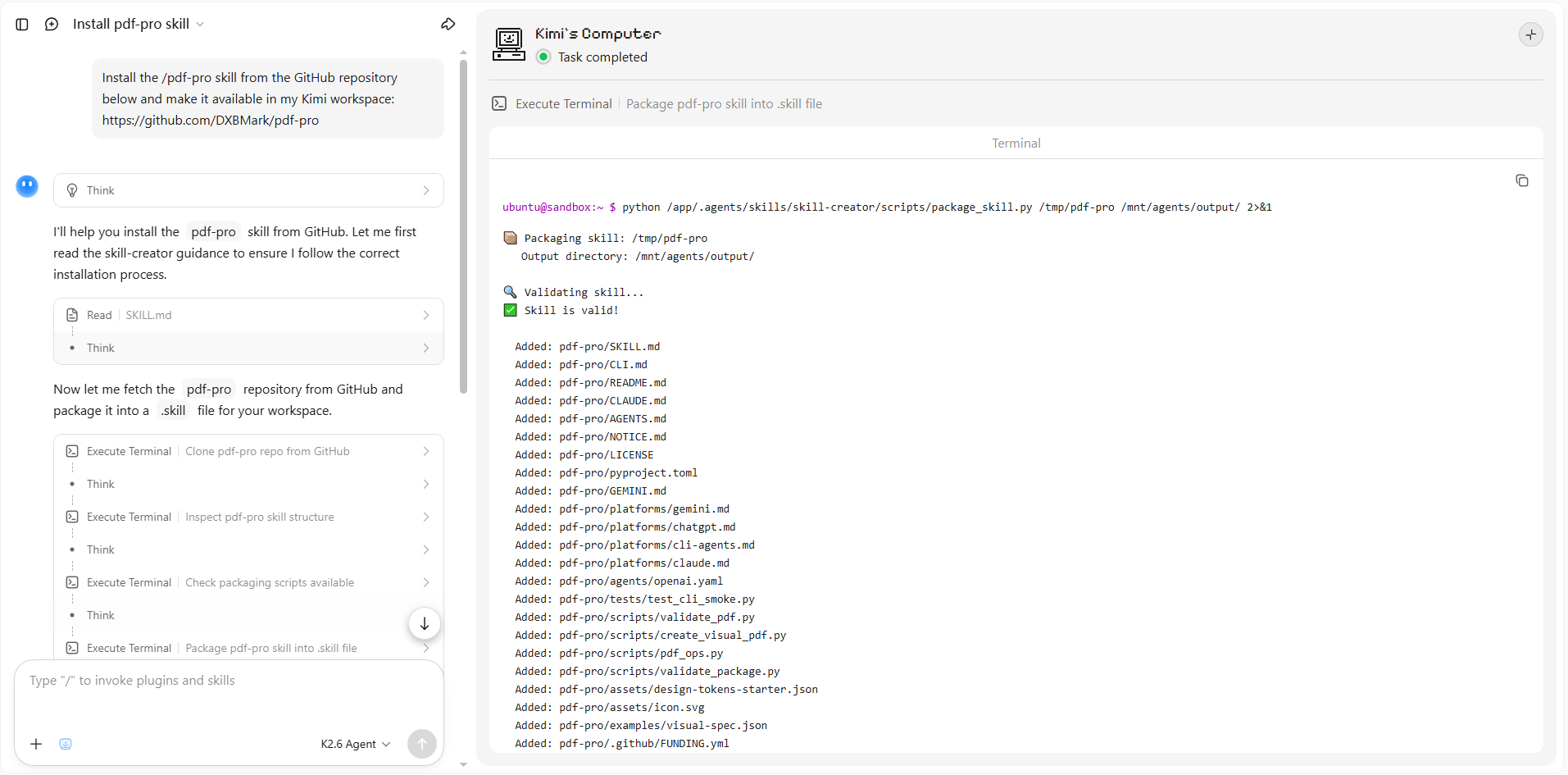Expand Think step after Clone pdf-pro repo
The width and height of the screenshot is (1568, 775).
(x=248, y=484)
